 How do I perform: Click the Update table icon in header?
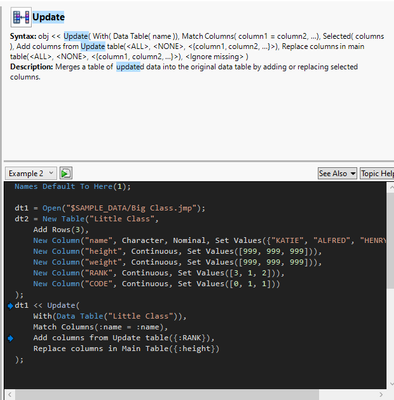click(x=21, y=17)
